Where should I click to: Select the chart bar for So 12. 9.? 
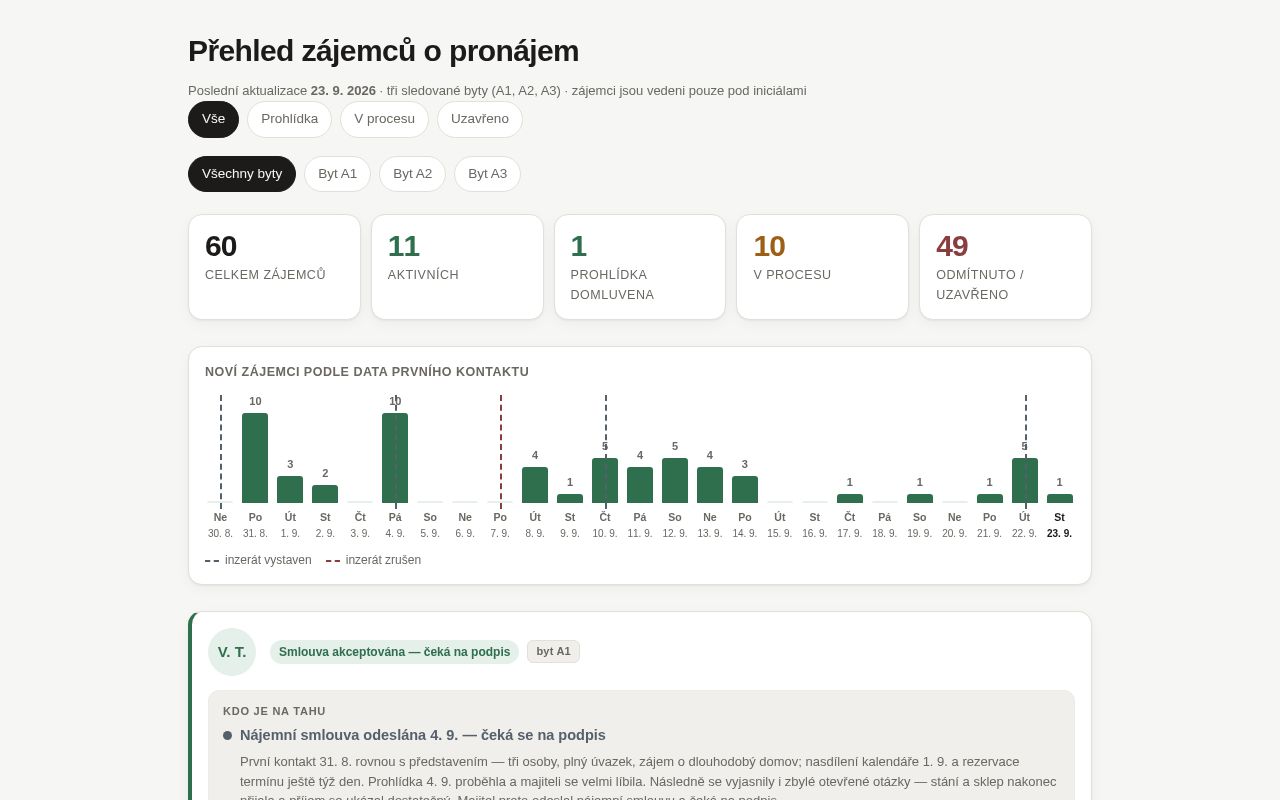pos(675,480)
